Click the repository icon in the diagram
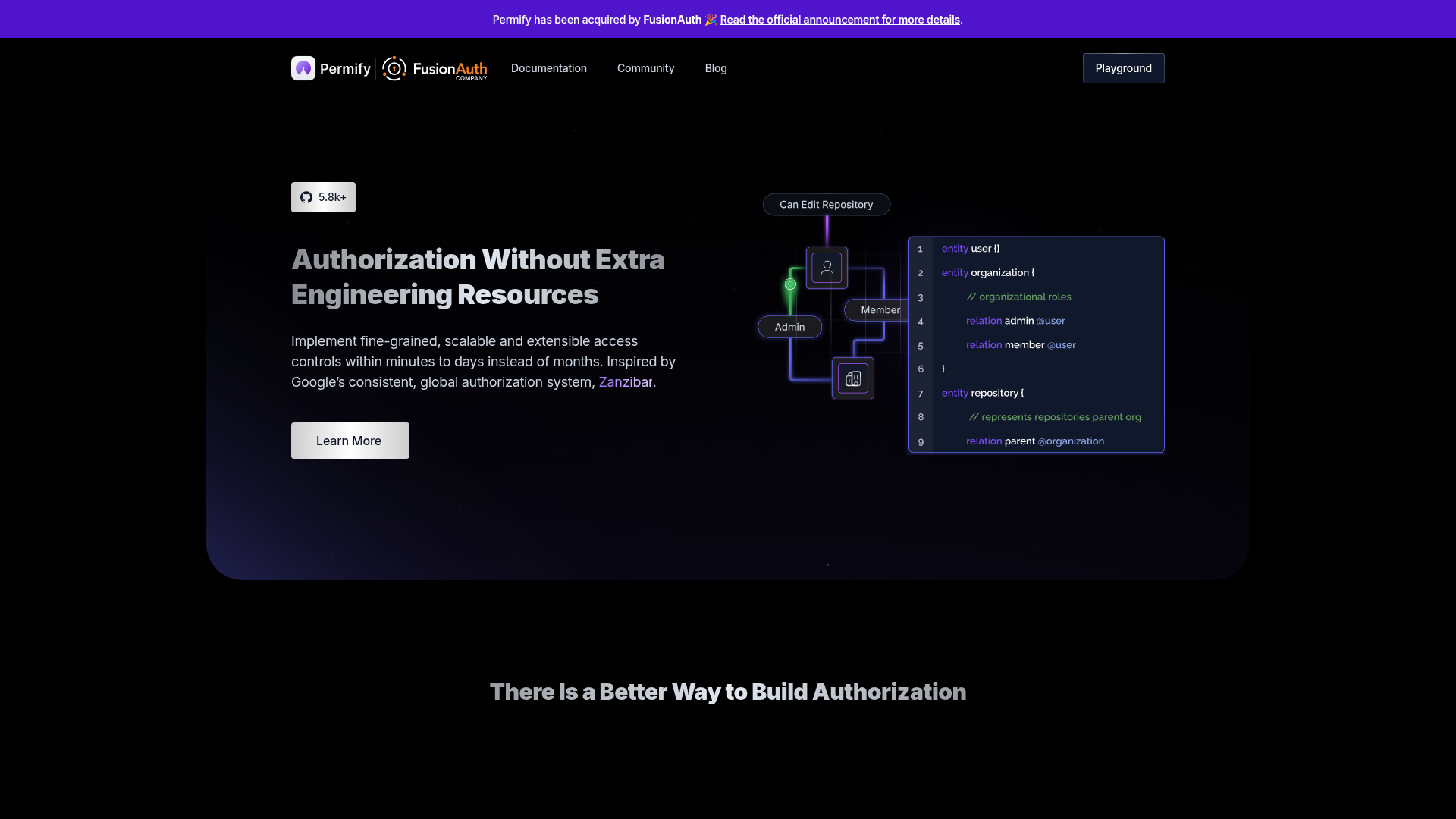 pos(852,378)
